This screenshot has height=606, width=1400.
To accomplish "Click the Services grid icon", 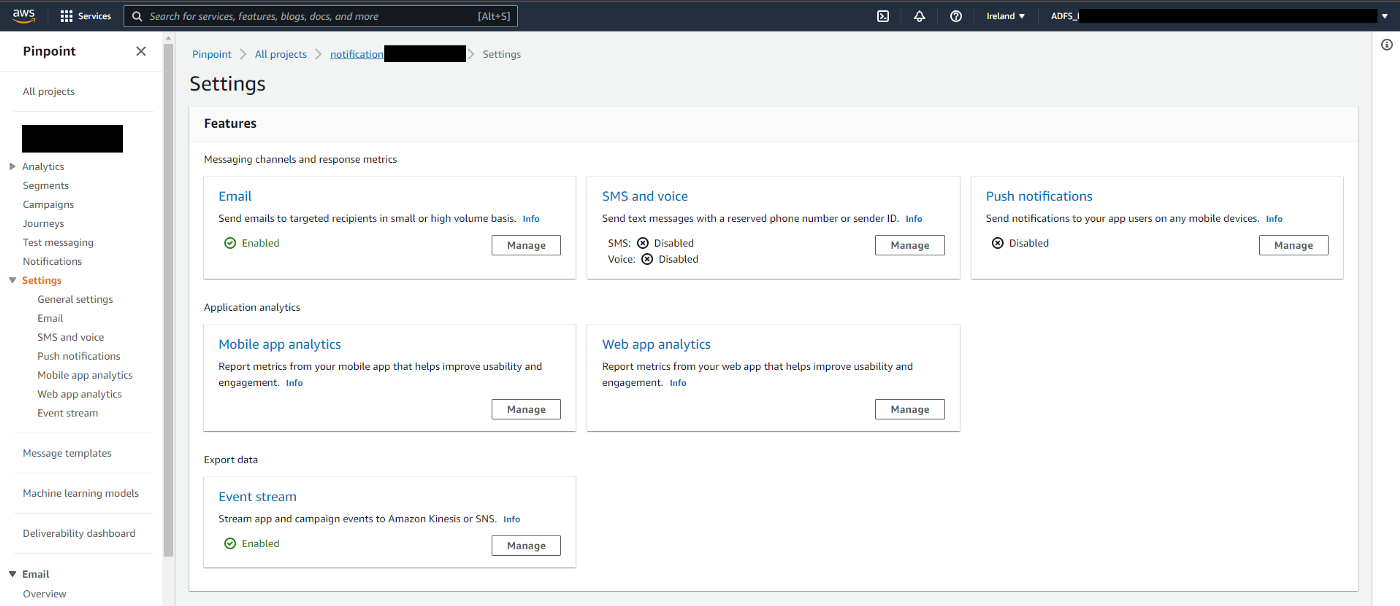I will [x=65, y=15].
